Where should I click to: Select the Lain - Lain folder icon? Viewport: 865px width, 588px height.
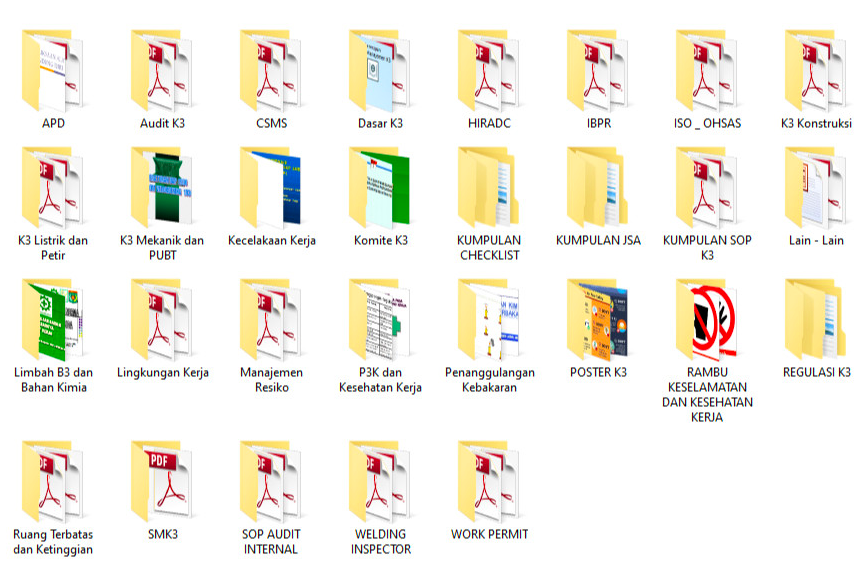(x=816, y=188)
